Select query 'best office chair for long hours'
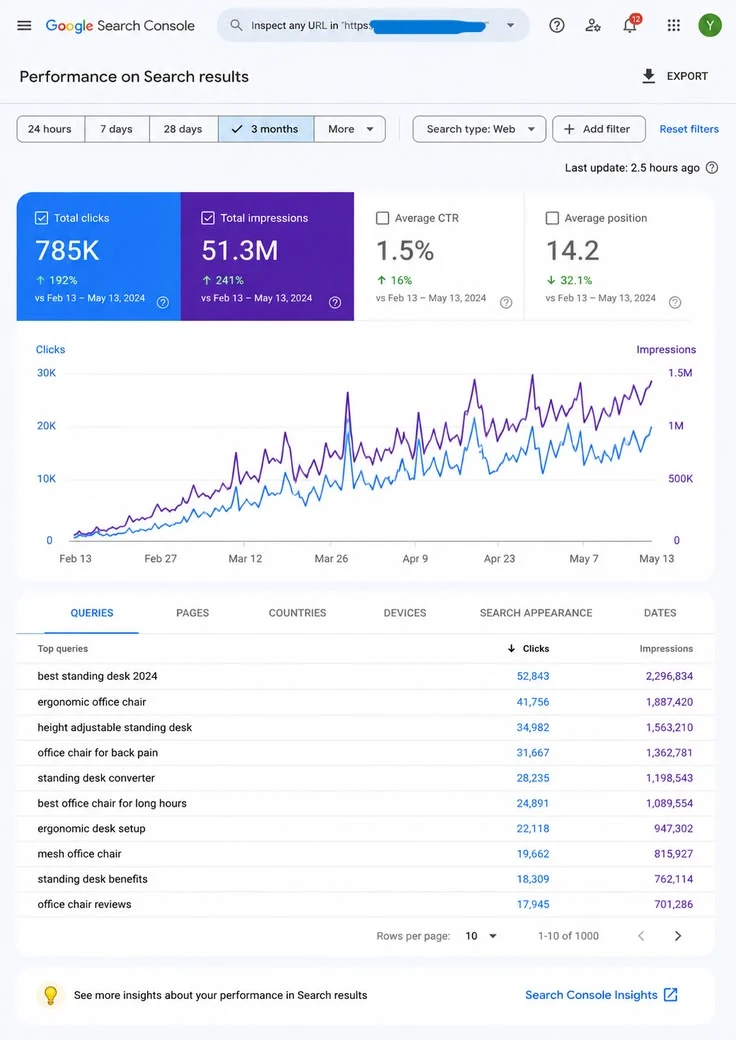This screenshot has width=736, height=1040. click(x=112, y=803)
